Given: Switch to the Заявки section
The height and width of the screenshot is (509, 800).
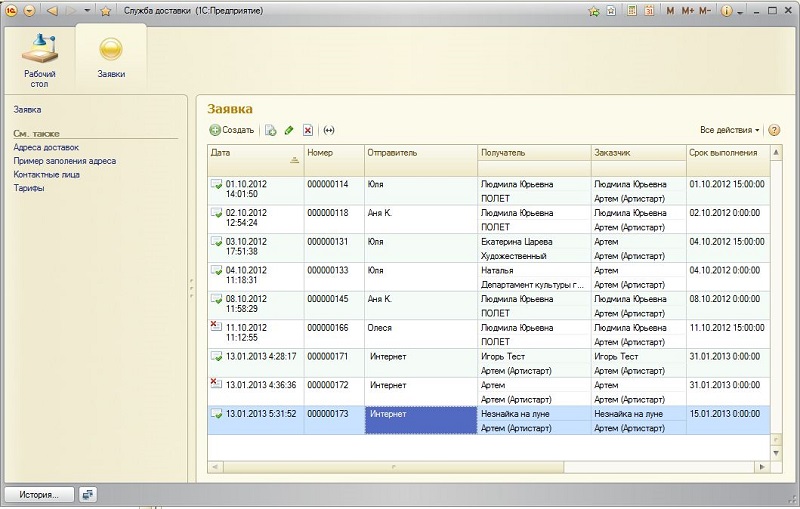Looking at the screenshot, I should pyautogui.click(x=111, y=58).
